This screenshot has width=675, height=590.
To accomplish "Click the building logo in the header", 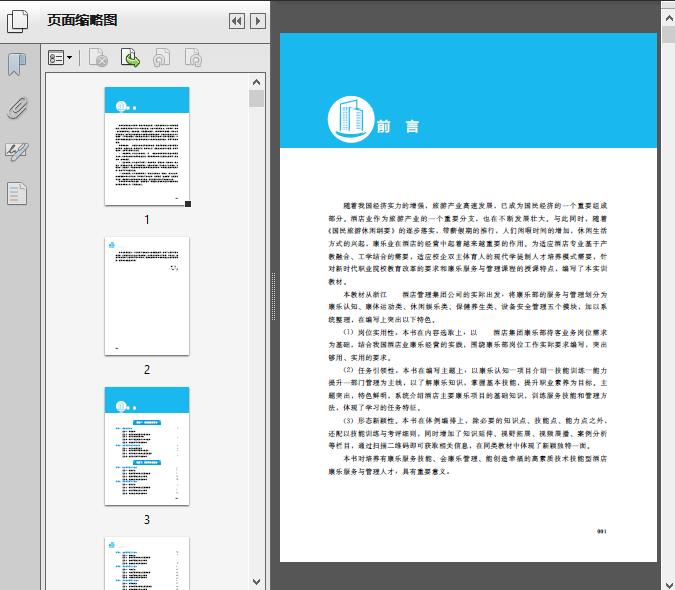I will click(351, 119).
